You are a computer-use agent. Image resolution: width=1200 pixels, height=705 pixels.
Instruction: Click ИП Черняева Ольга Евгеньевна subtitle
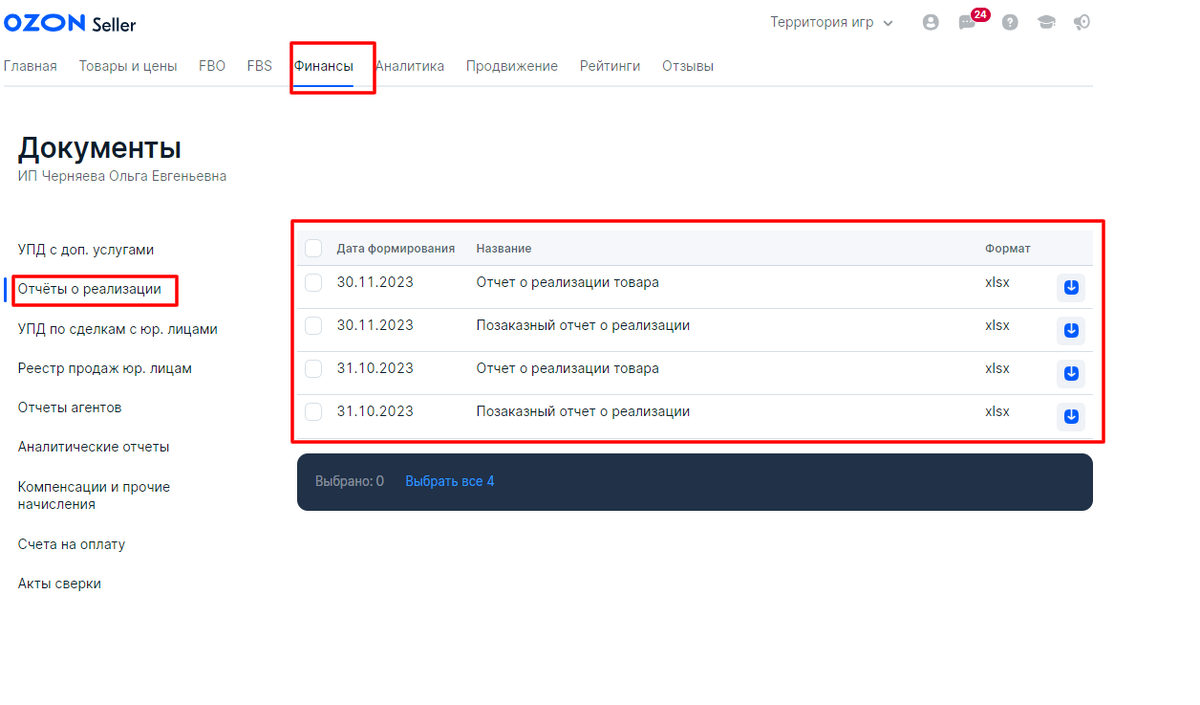coord(122,176)
